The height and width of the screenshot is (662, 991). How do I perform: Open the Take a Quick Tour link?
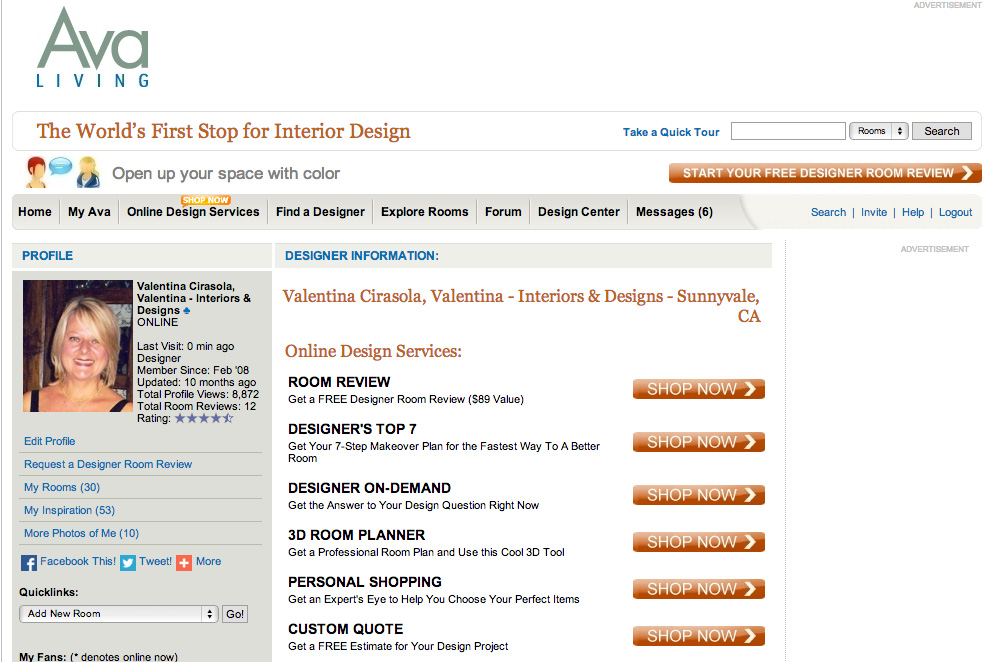pos(671,132)
